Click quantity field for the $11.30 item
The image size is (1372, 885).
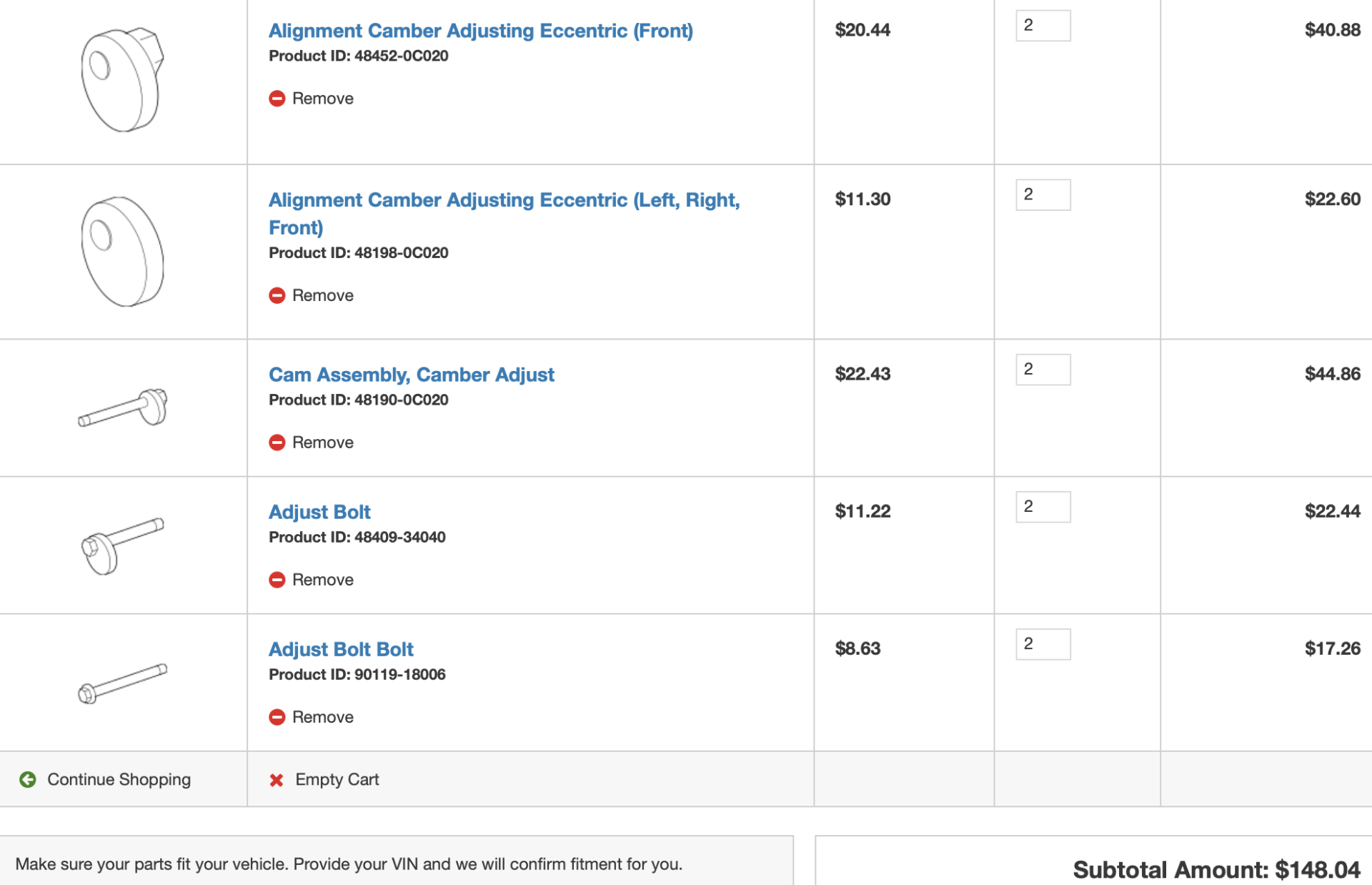click(1043, 194)
